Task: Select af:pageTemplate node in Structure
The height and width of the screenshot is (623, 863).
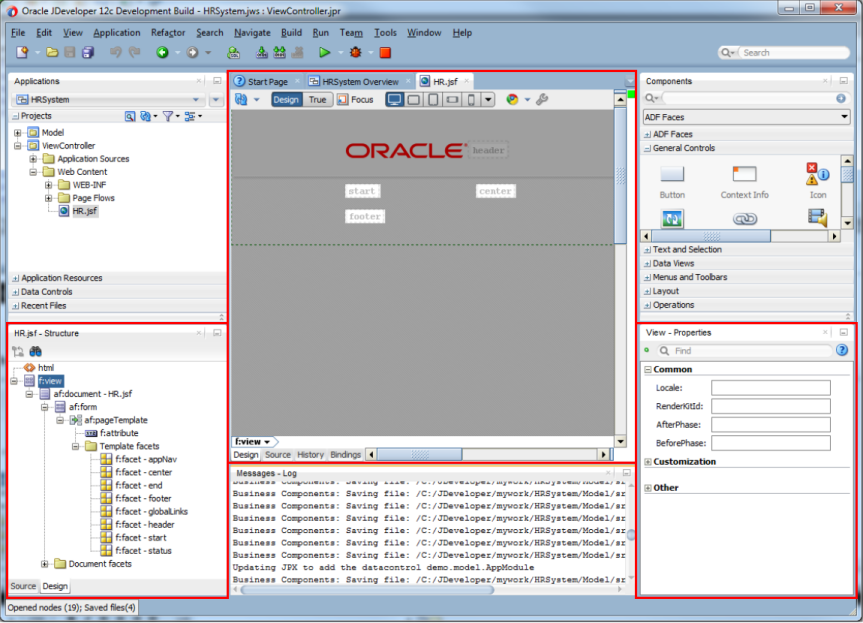Action: pos(116,420)
